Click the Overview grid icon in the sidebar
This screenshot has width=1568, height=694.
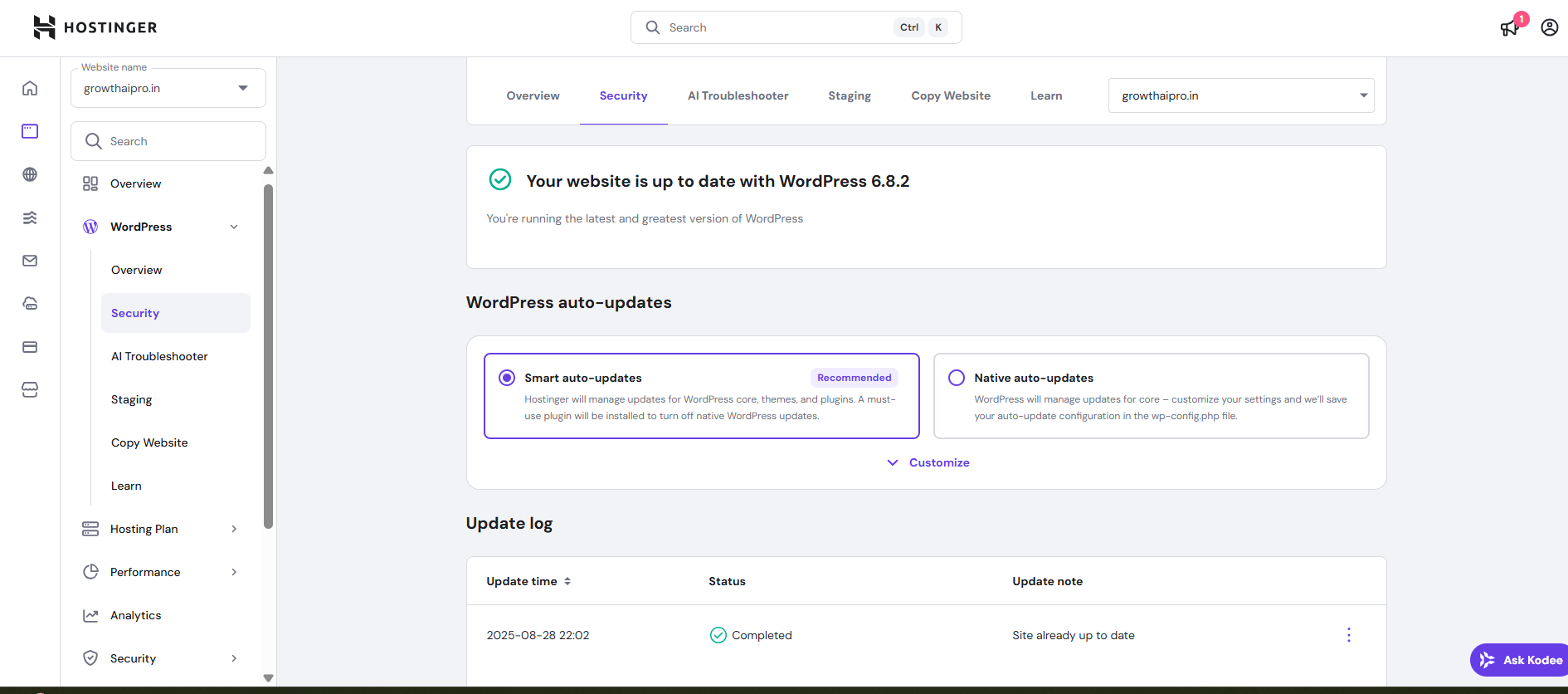90,183
